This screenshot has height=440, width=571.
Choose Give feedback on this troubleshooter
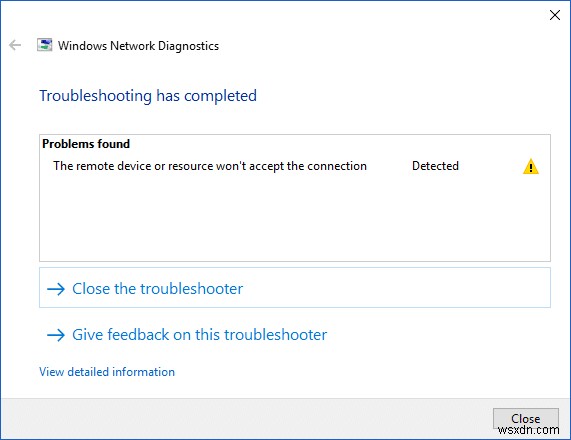tap(187, 335)
